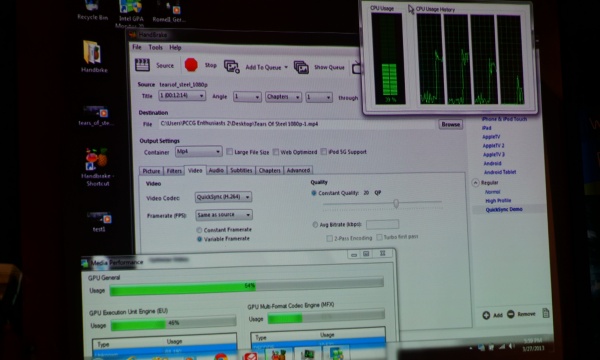Click the Add To Queue icon
This screenshot has height=360, width=600.
(x=232, y=67)
